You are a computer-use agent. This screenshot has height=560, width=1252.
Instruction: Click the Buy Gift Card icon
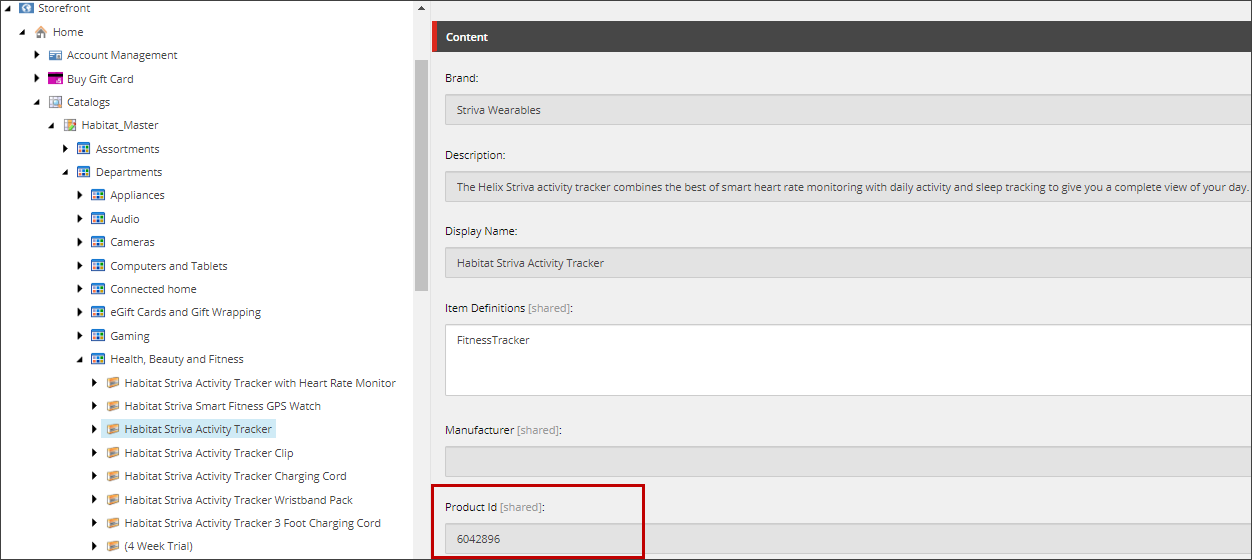[56, 79]
